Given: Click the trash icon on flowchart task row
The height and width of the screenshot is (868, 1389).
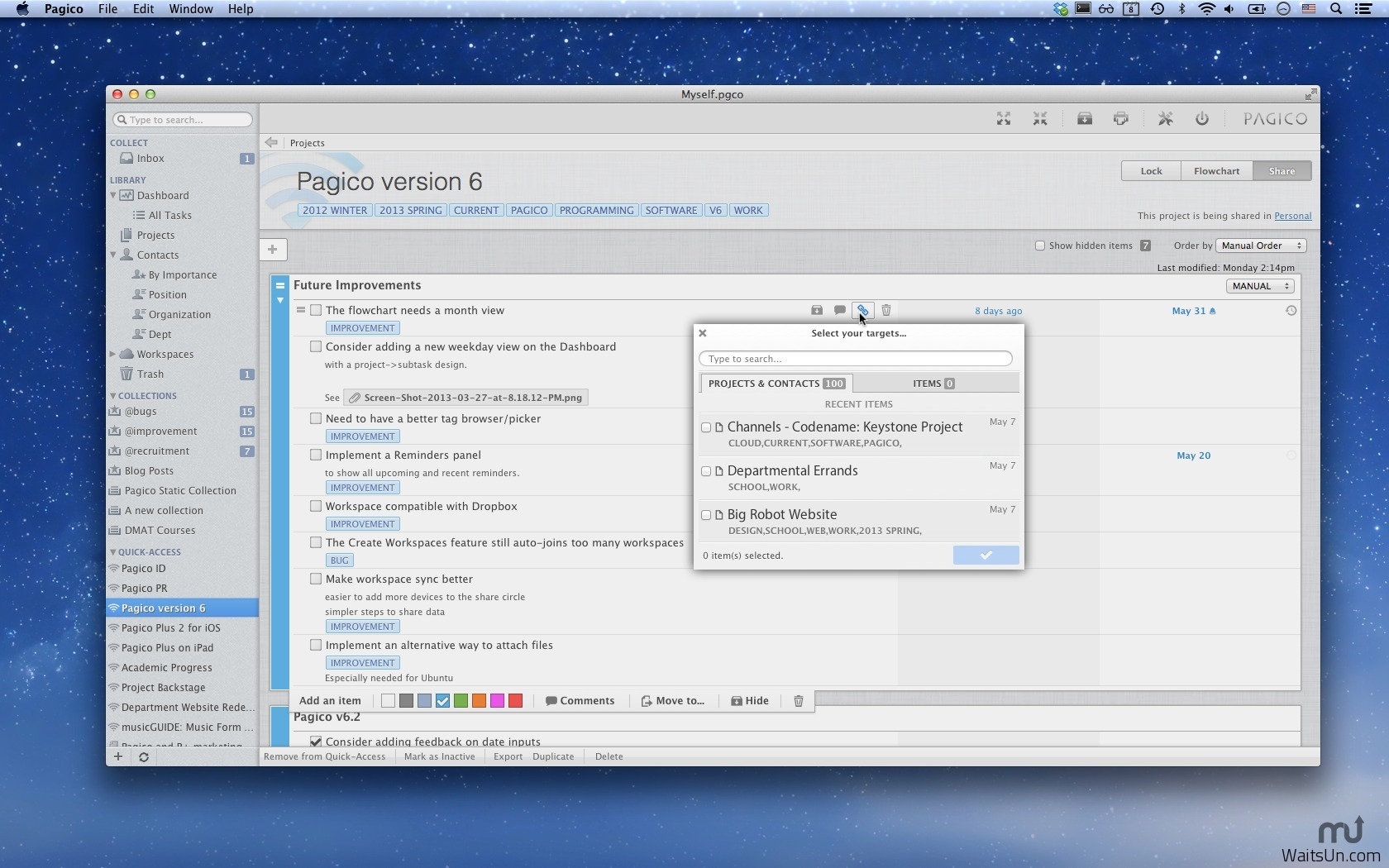Looking at the screenshot, I should (x=885, y=310).
